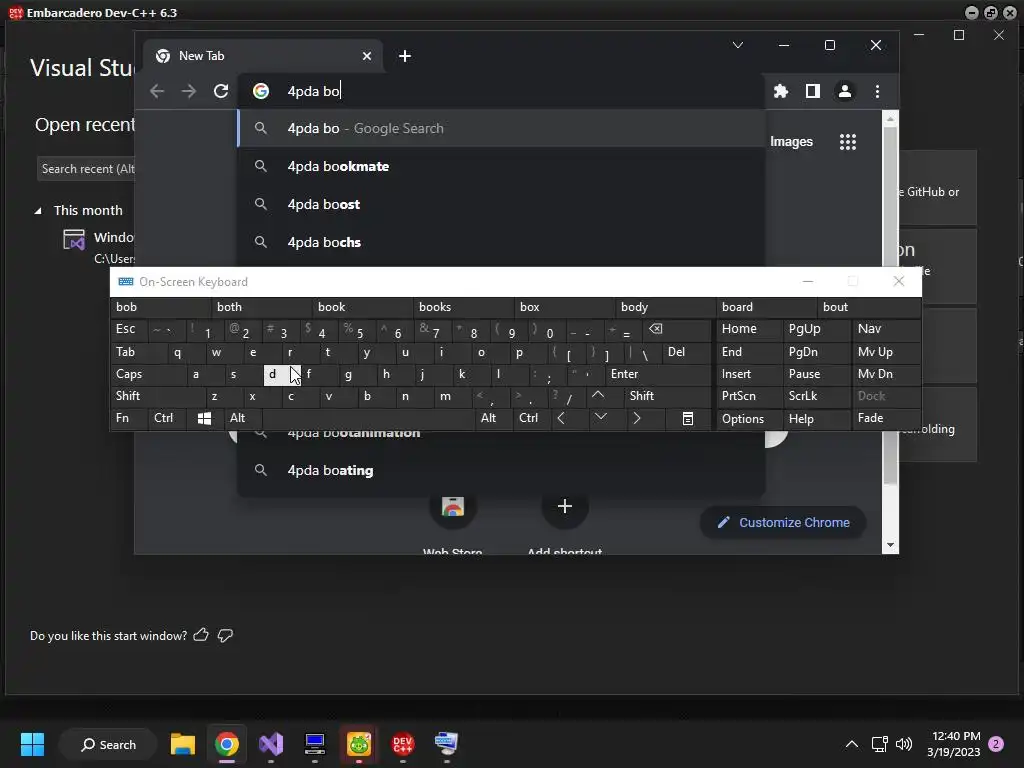Click the Windows logo key on On-Screen Keyboard
The width and height of the screenshot is (1024, 768).
pyautogui.click(x=204, y=419)
